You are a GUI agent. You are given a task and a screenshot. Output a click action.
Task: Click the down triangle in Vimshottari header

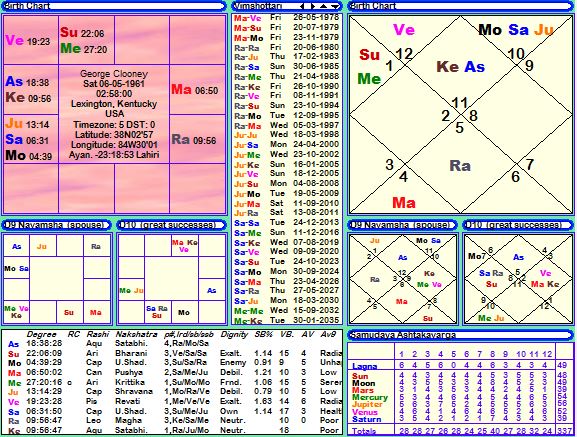click(x=334, y=6)
